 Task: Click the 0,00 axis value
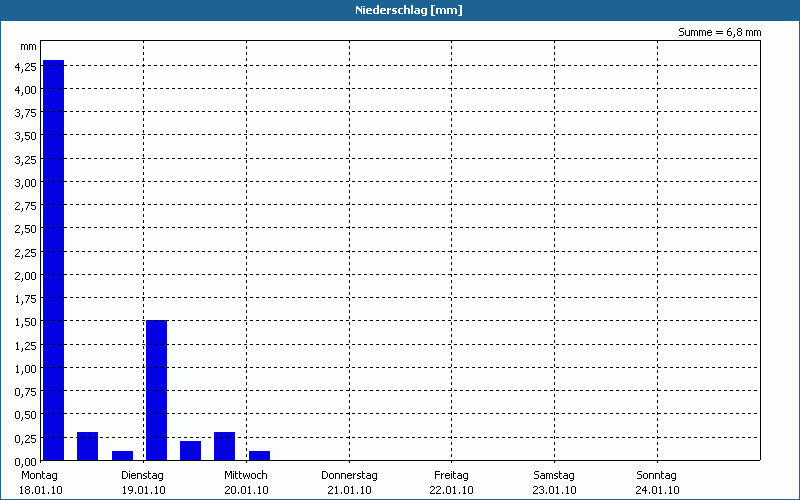pyautogui.click(x=26, y=462)
